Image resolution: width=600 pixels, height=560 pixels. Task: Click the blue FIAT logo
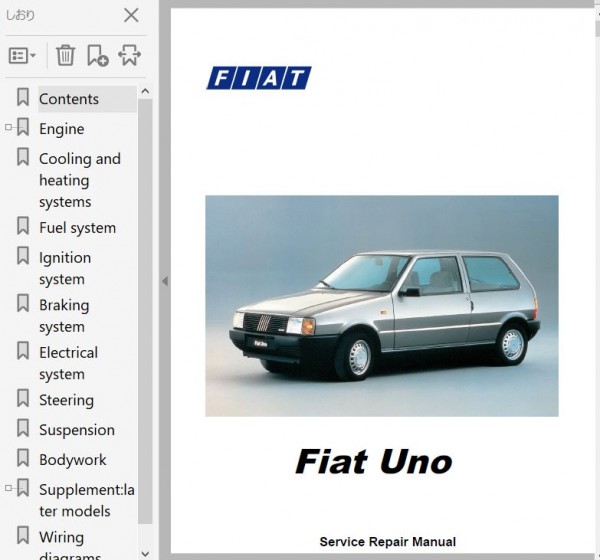pyautogui.click(x=259, y=78)
